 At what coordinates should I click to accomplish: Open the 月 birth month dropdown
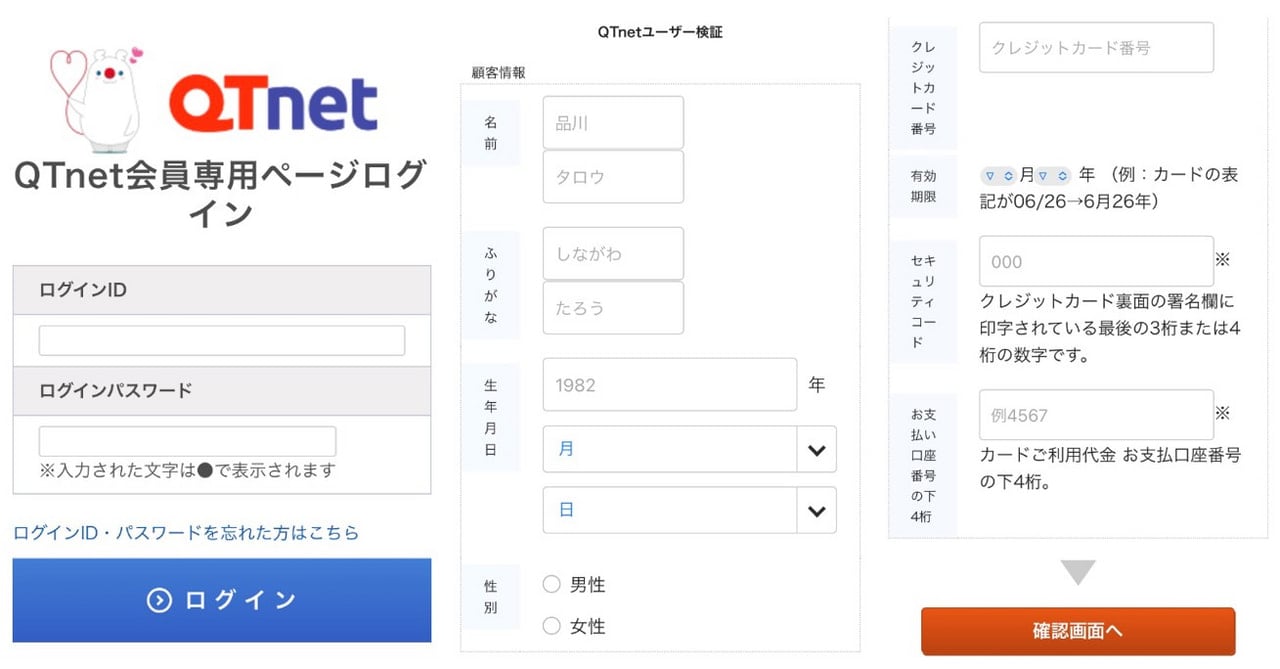pos(689,449)
